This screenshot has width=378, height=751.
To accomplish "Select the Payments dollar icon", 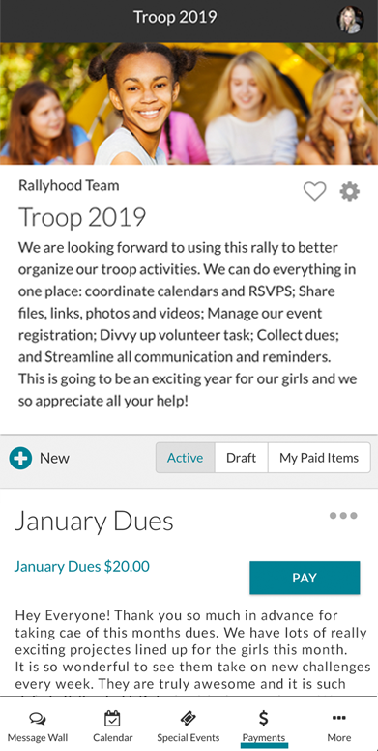I will tap(263, 718).
